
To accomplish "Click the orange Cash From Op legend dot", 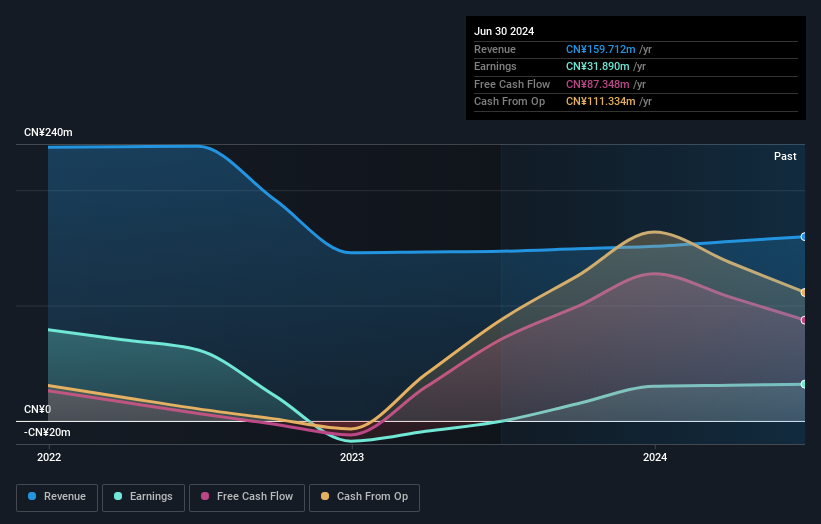I will click(325, 496).
